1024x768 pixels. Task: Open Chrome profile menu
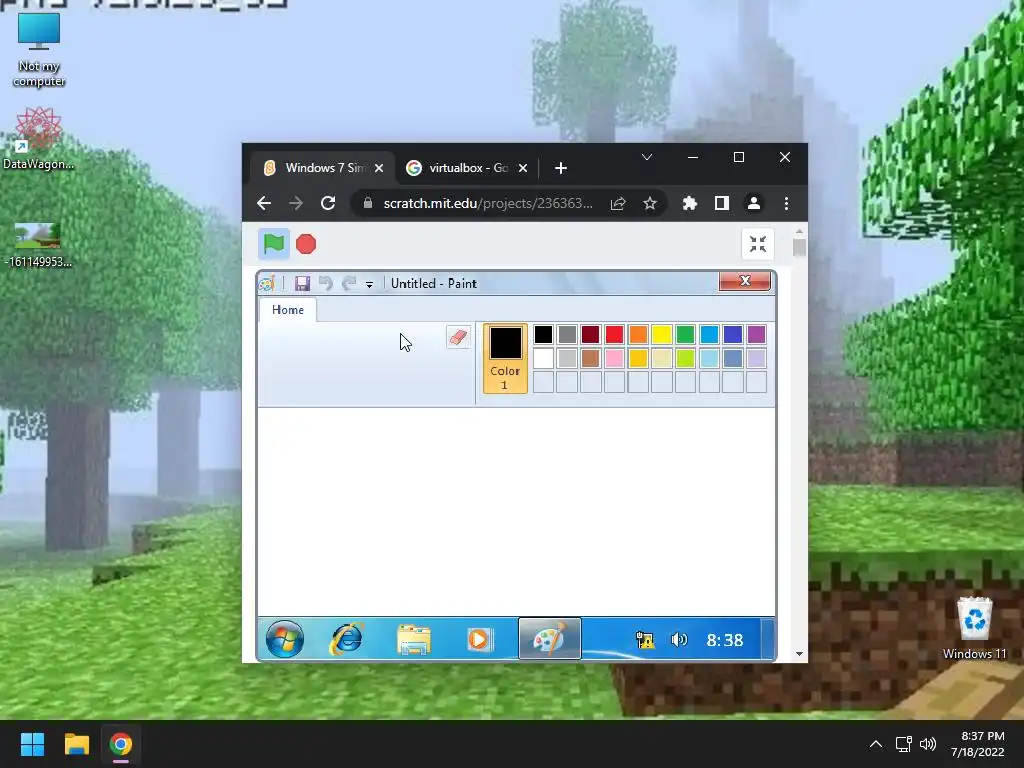click(754, 203)
